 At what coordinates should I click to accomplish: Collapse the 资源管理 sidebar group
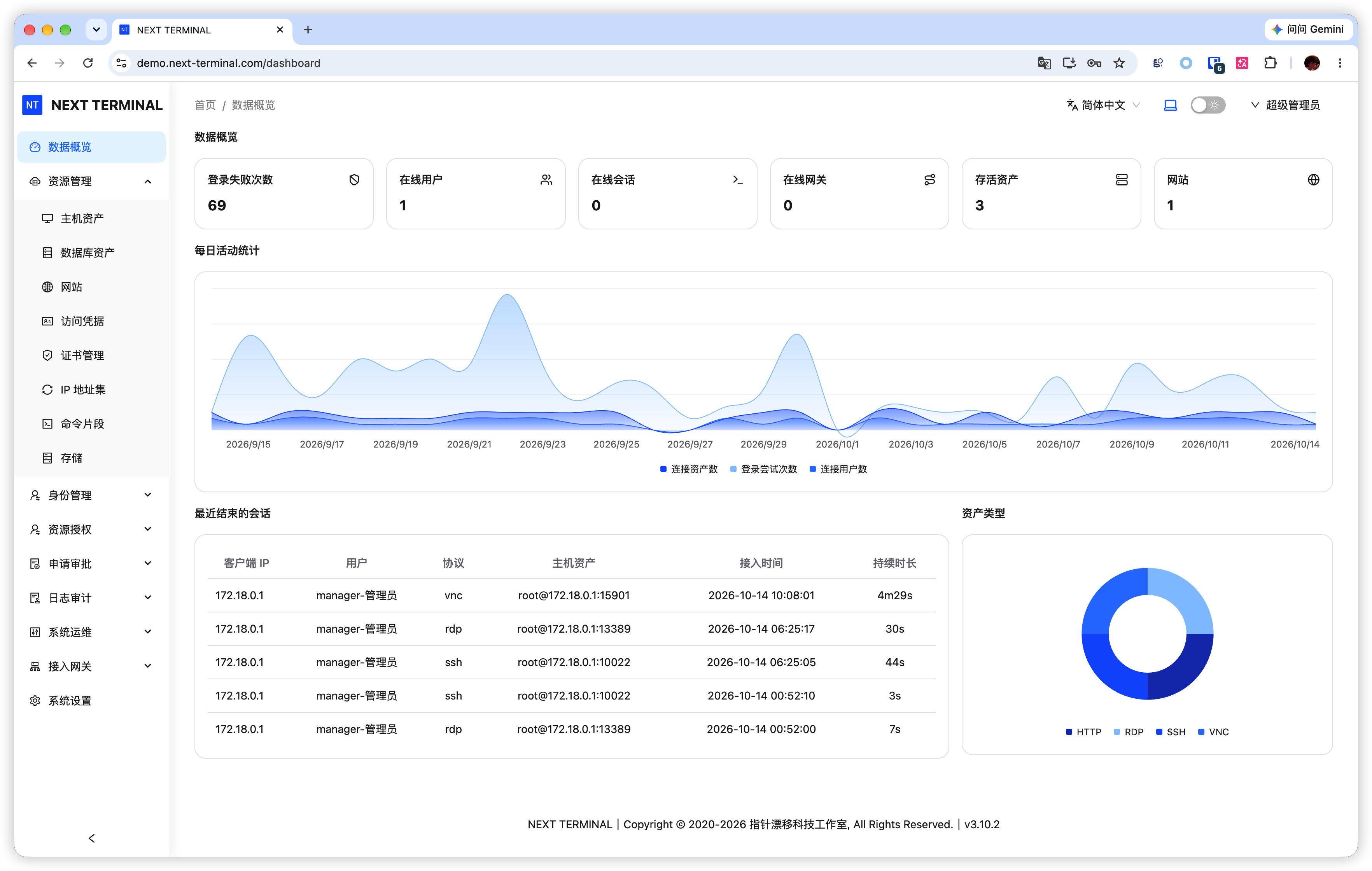(x=91, y=181)
